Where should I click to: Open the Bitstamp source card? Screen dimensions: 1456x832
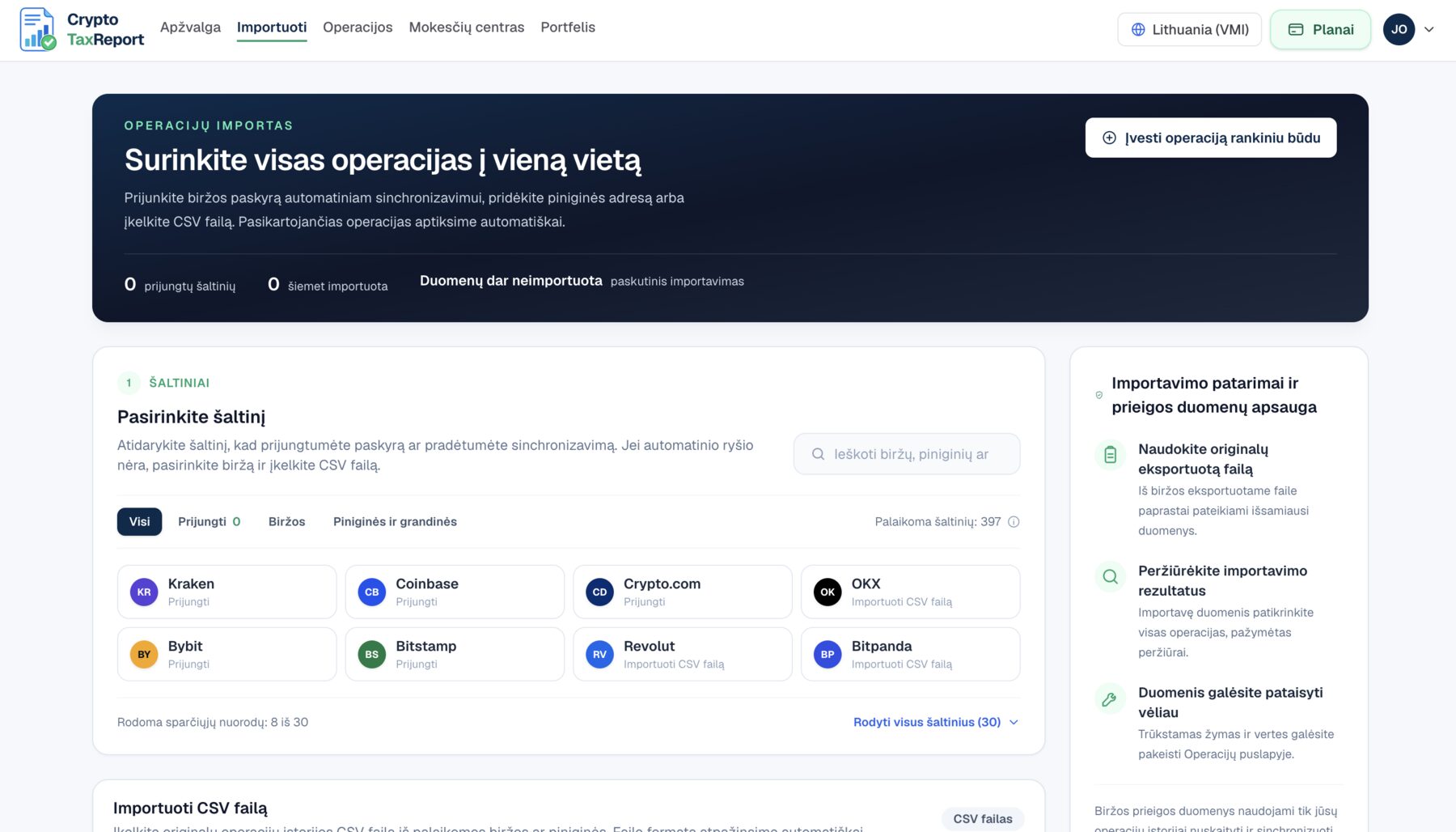(x=455, y=654)
